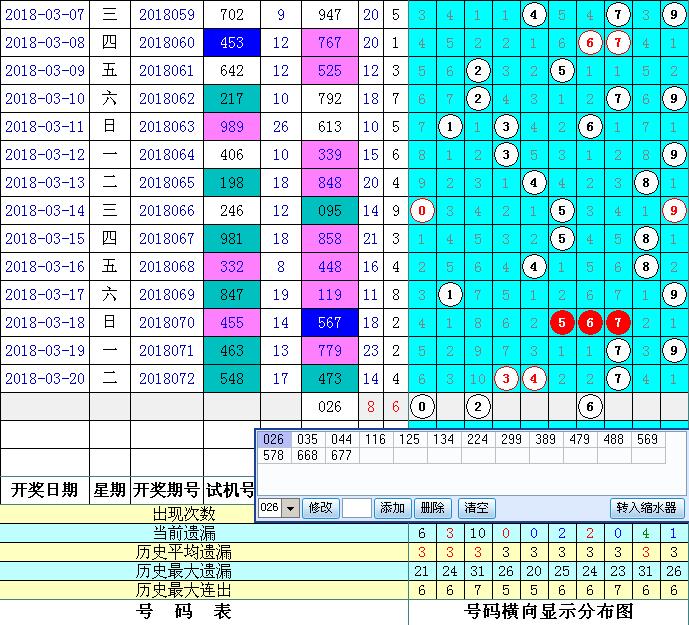Click red circled 0 in row 2018066
The width and height of the screenshot is (689, 625).
(x=423, y=211)
